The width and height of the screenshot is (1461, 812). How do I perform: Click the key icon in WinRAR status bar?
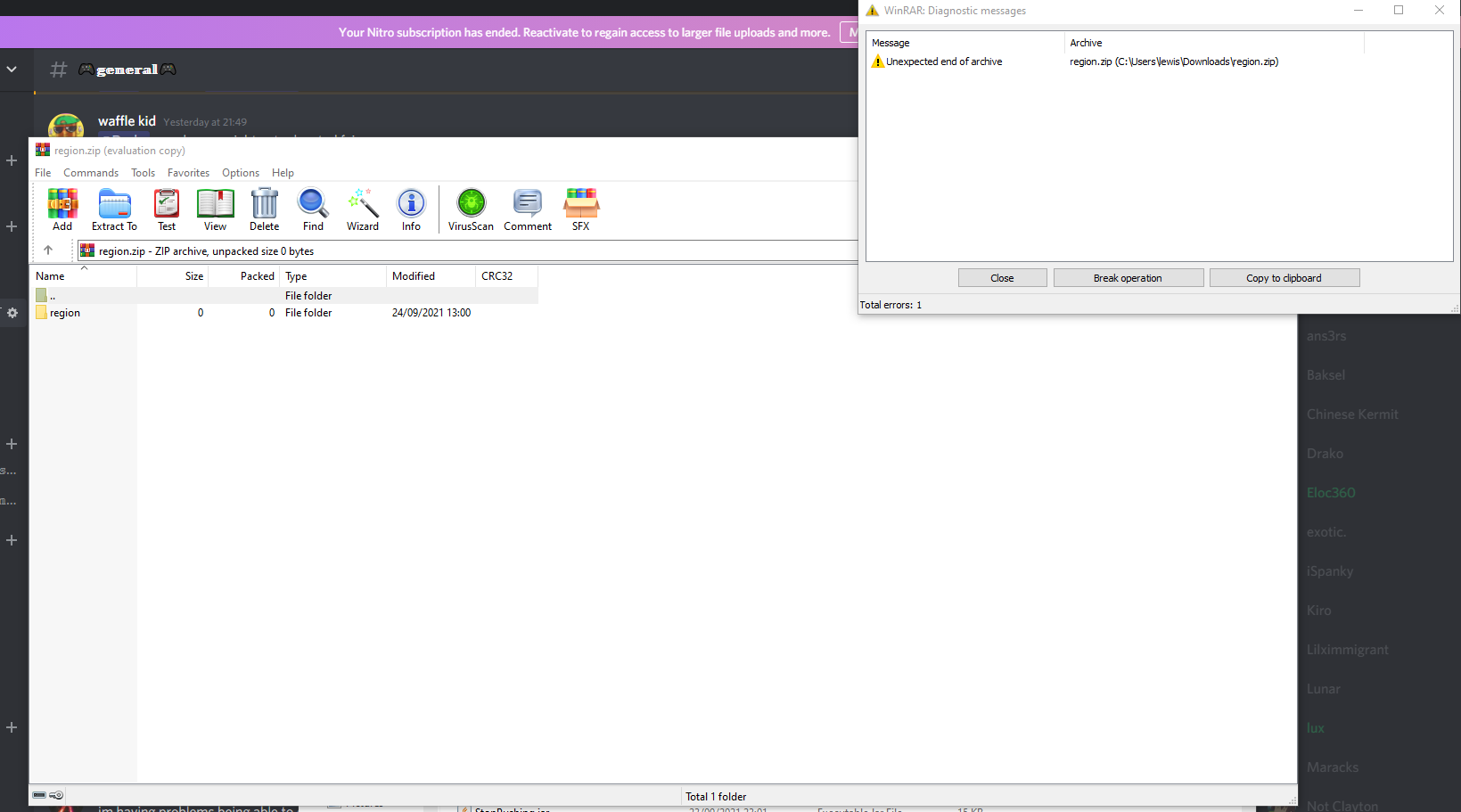(56, 795)
